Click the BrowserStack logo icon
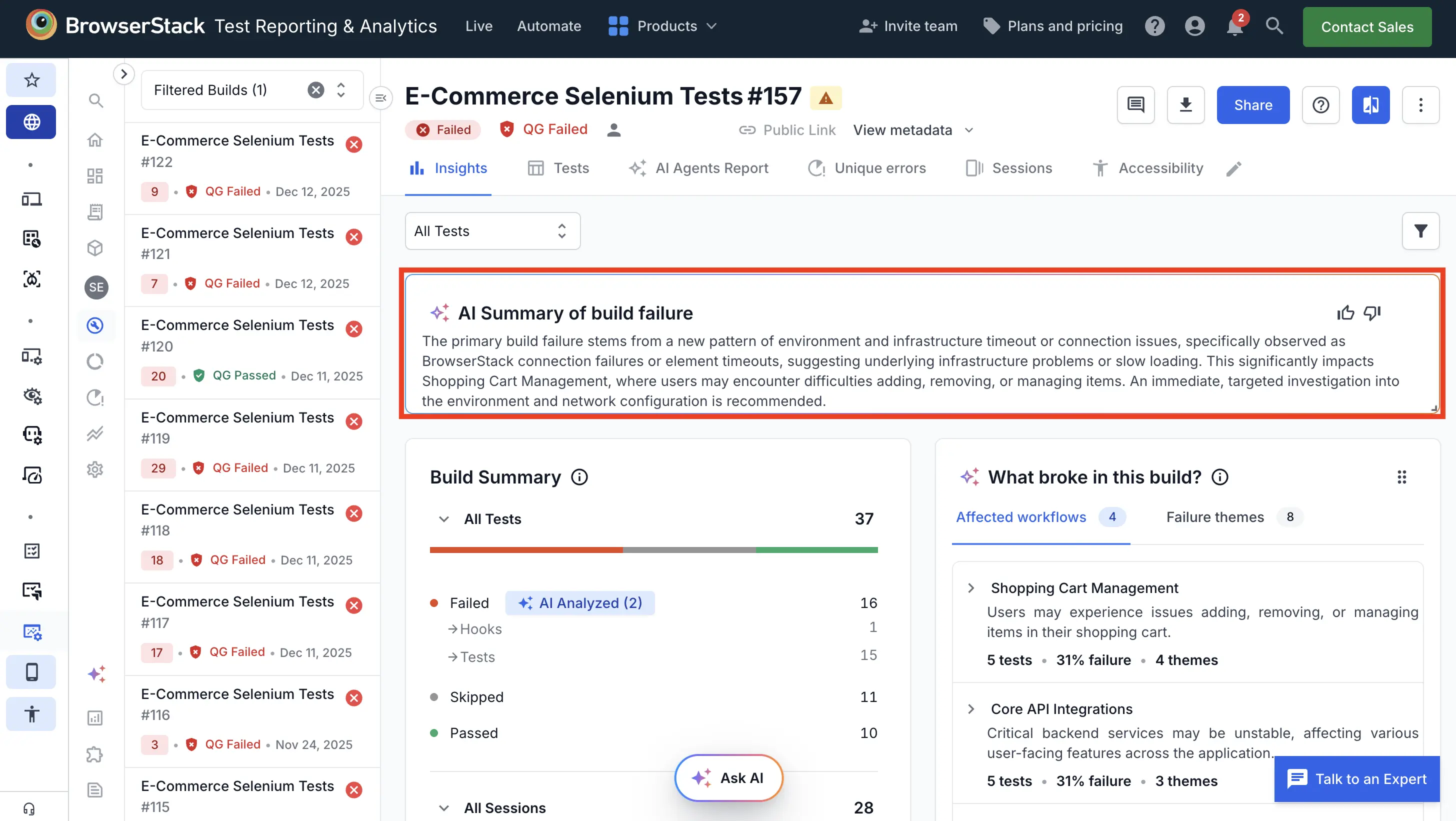 tap(41, 25)
